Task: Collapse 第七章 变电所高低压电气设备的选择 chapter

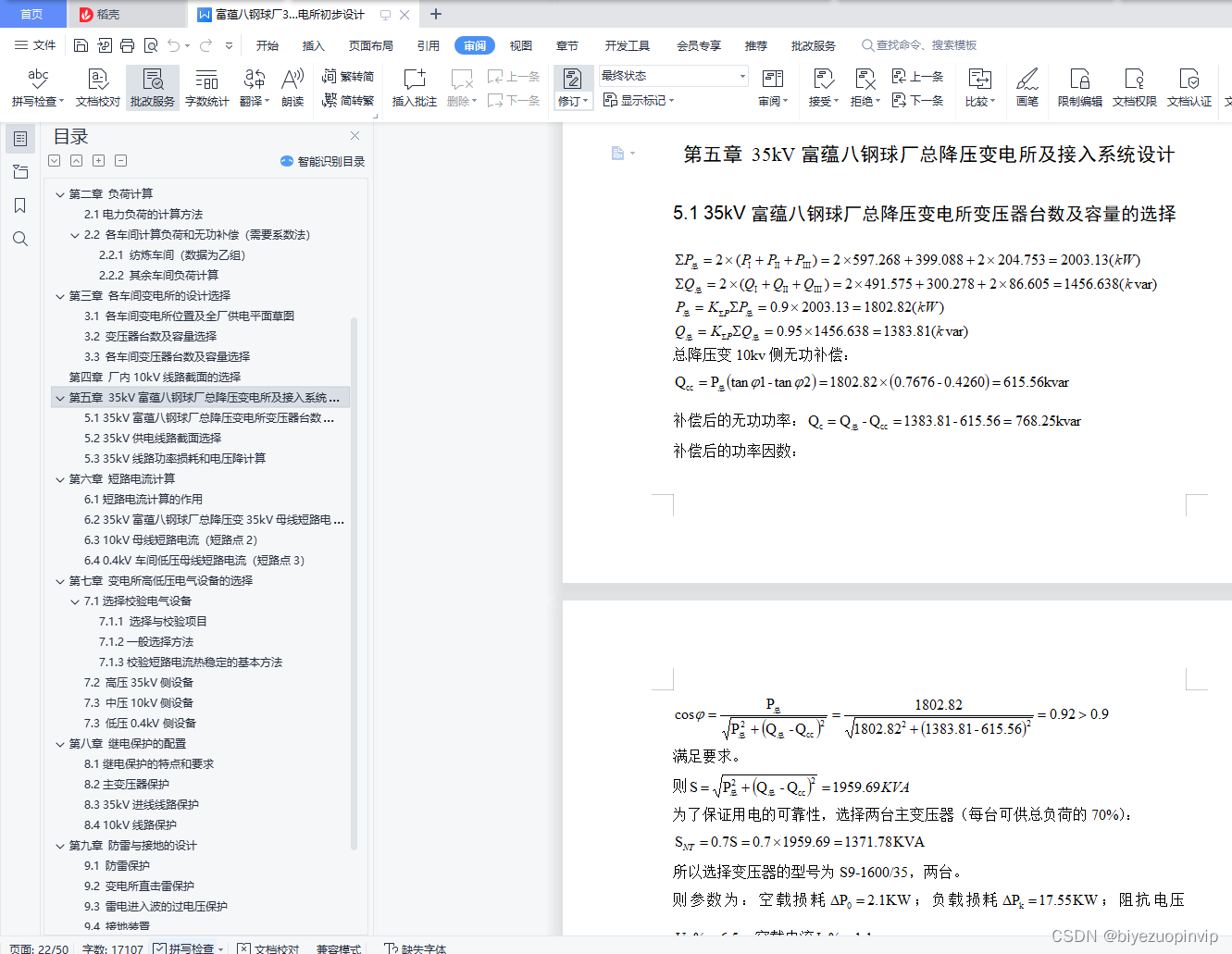Action: (59, 580)
